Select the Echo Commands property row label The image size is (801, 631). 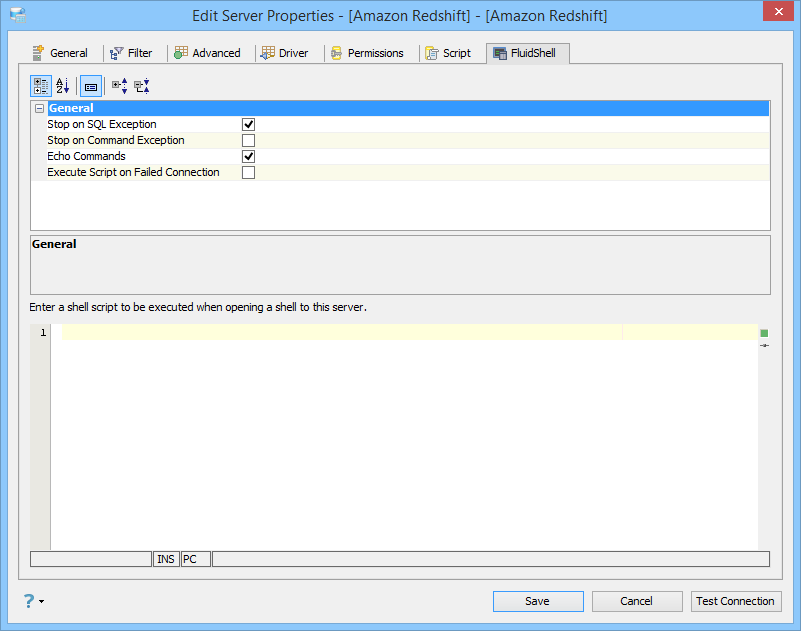pyautogui.click(x=86, y=156)
